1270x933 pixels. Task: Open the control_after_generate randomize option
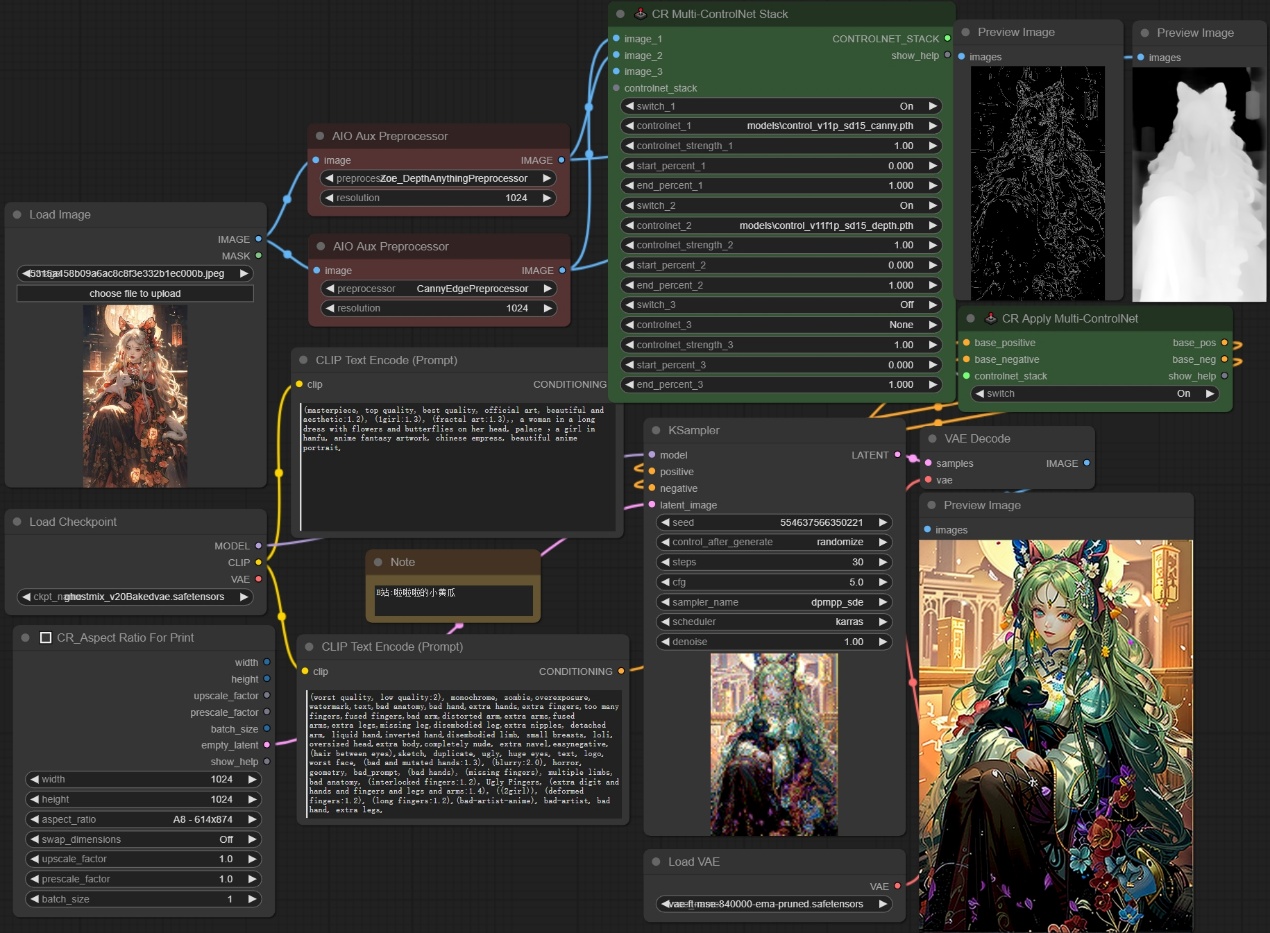click(x=774, y=542)
